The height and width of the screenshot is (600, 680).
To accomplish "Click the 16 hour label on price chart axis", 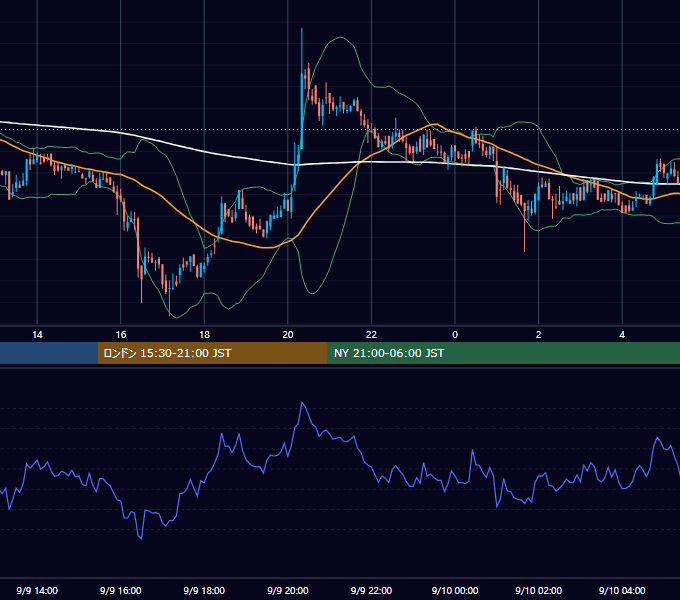I will pyautogui.click(x=121, y=335).
